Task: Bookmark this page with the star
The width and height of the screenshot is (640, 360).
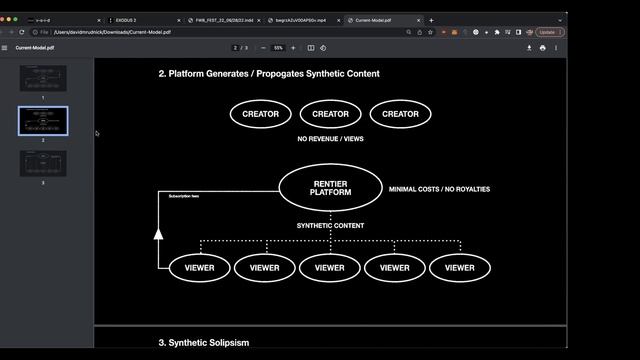Action: [430, 32]
